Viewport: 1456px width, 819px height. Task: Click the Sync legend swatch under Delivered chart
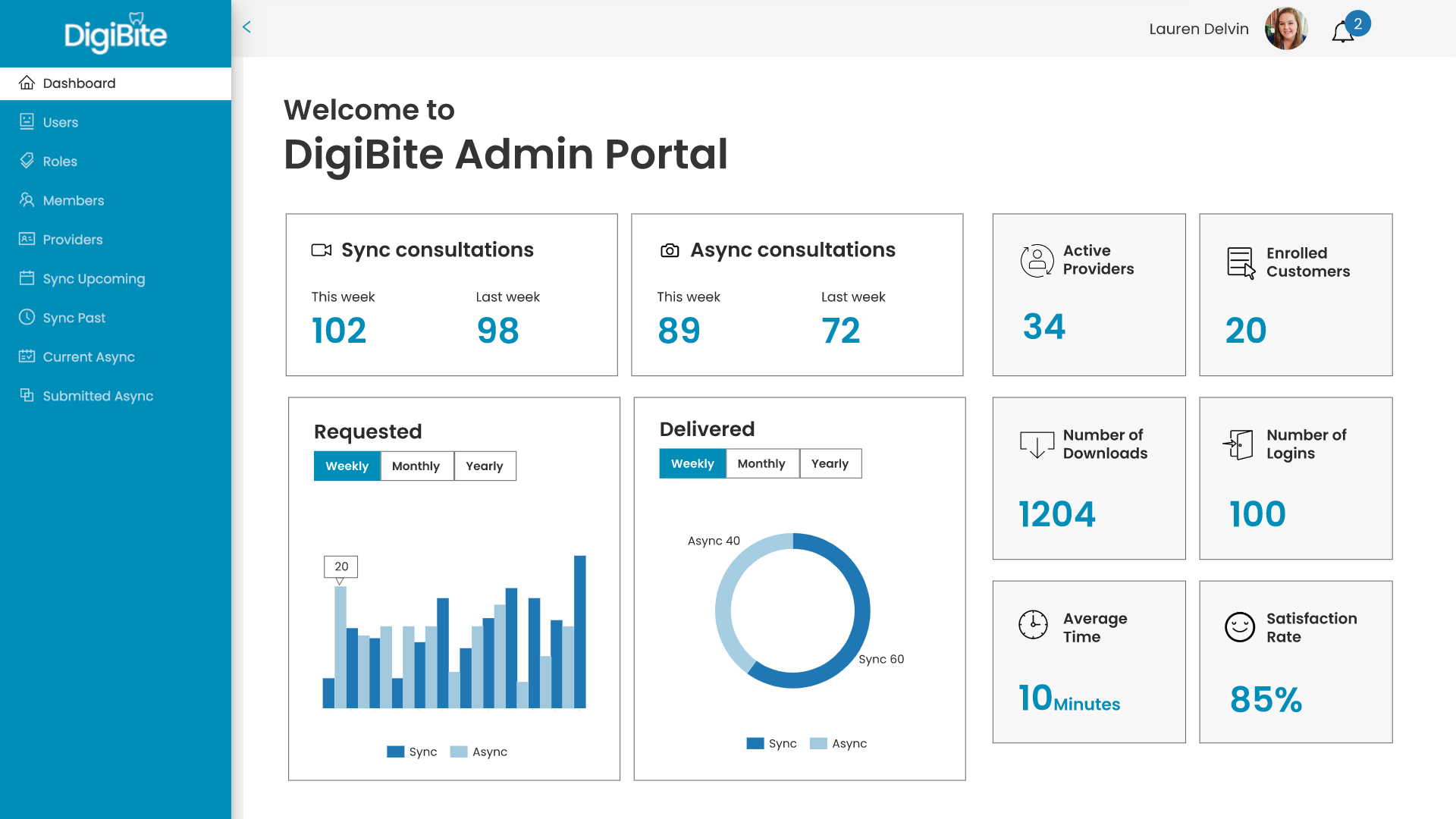point(755,743)
